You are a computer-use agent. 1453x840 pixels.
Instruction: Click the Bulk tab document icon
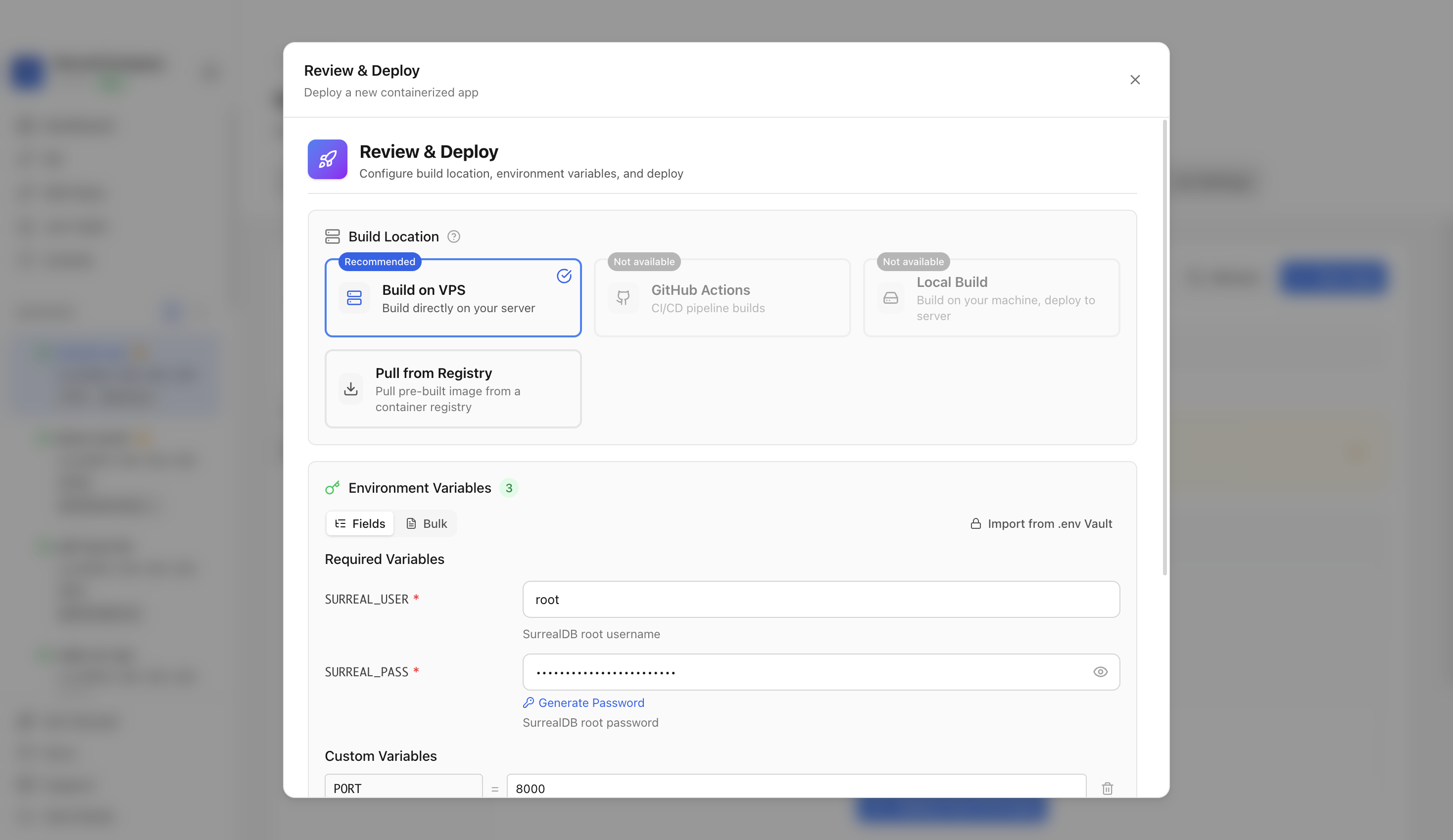click(x=411, y=523)
